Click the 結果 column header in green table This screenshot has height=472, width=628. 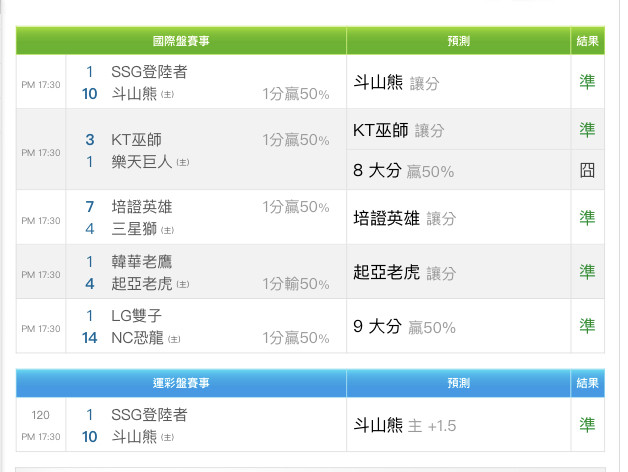(x=587, y=41)
